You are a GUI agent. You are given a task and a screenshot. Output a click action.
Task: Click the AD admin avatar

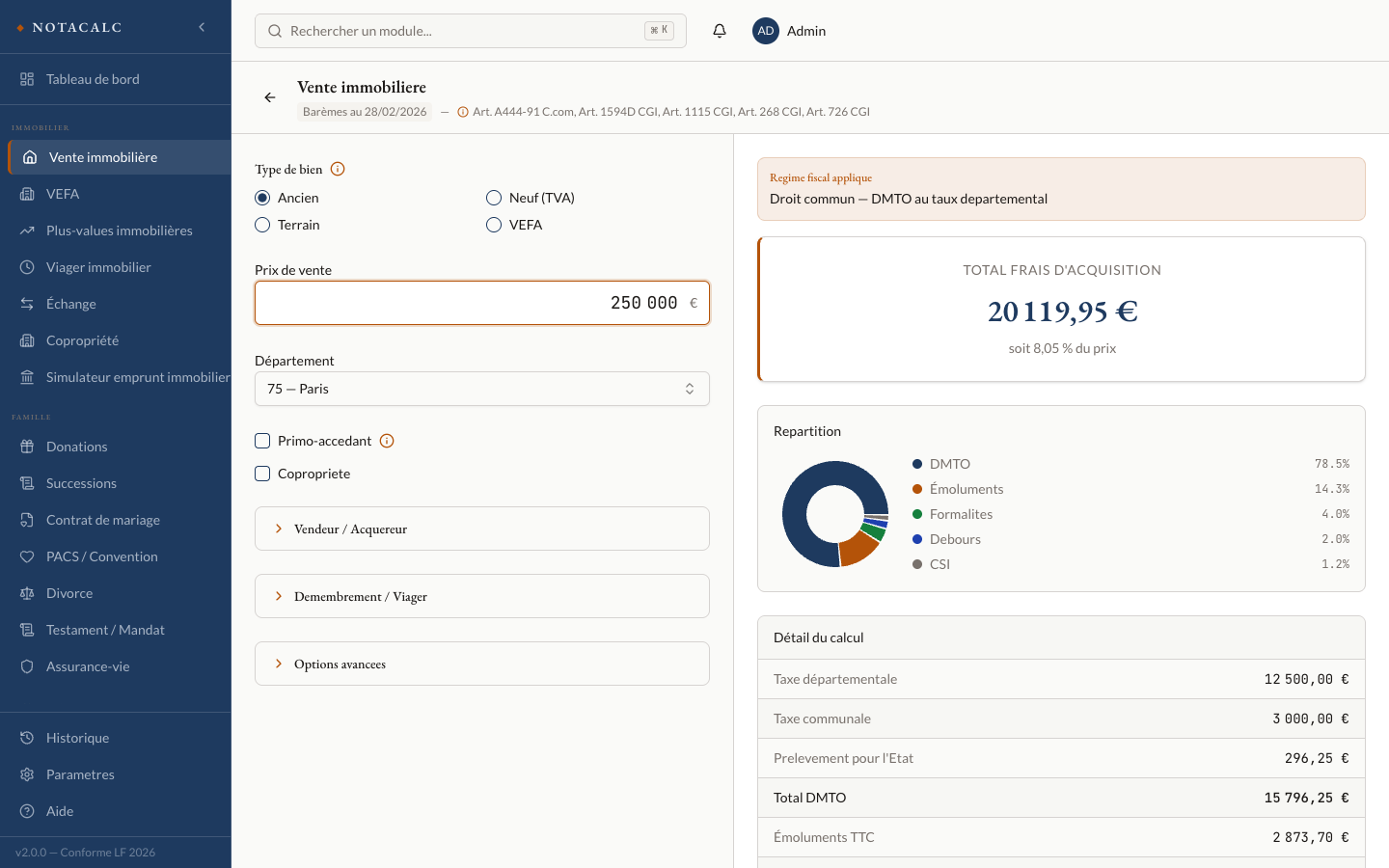(766, 31)
